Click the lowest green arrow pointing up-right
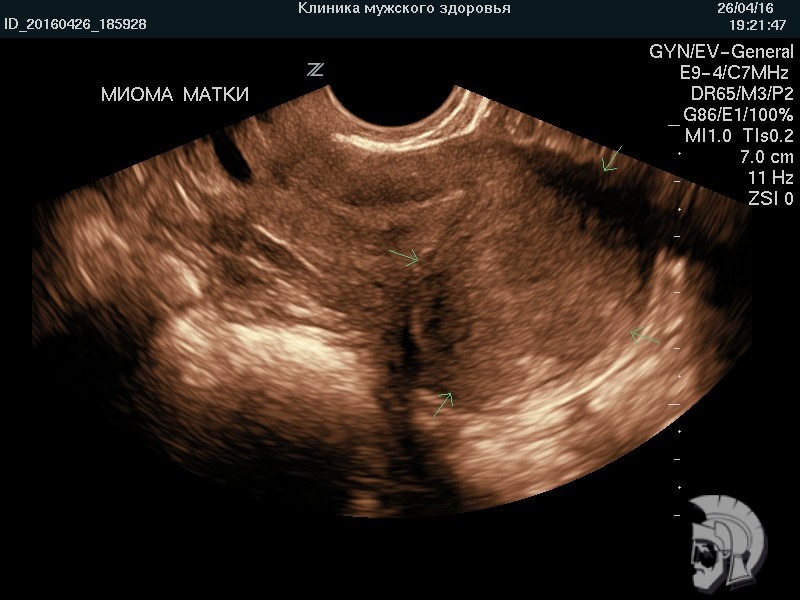 [443, 403]
